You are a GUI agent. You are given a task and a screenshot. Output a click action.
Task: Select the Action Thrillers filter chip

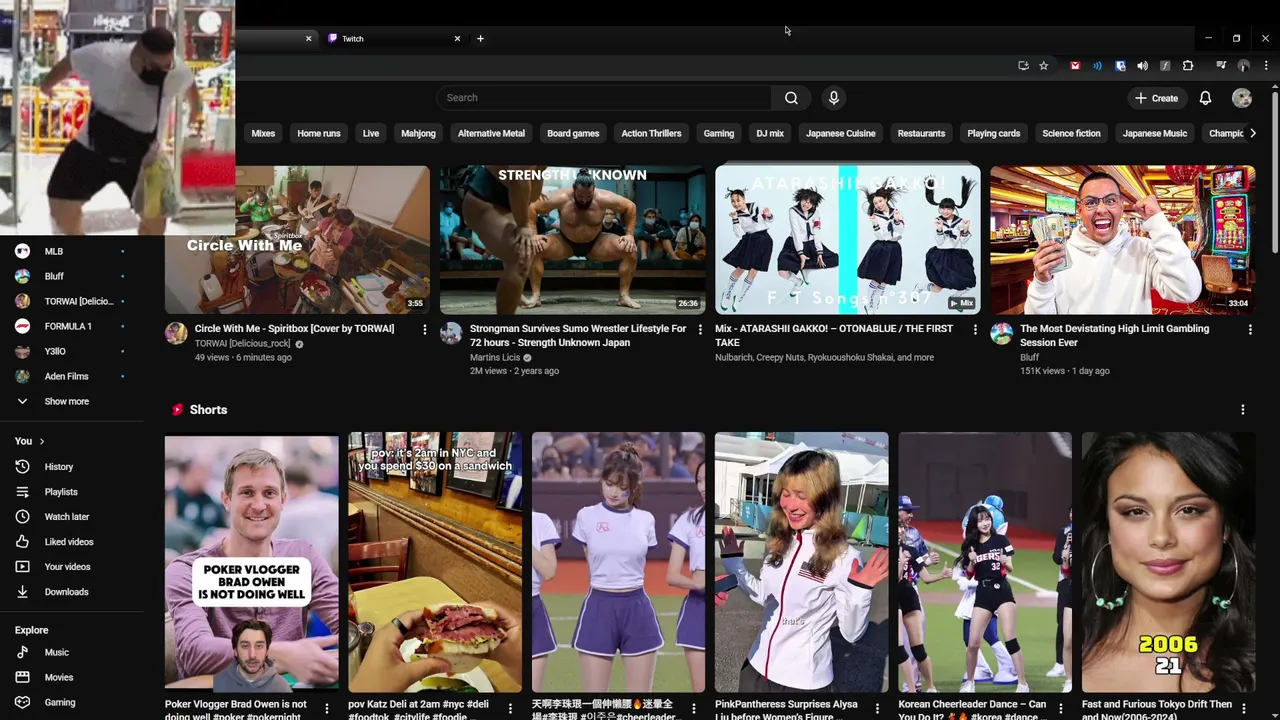coord(651,133)
